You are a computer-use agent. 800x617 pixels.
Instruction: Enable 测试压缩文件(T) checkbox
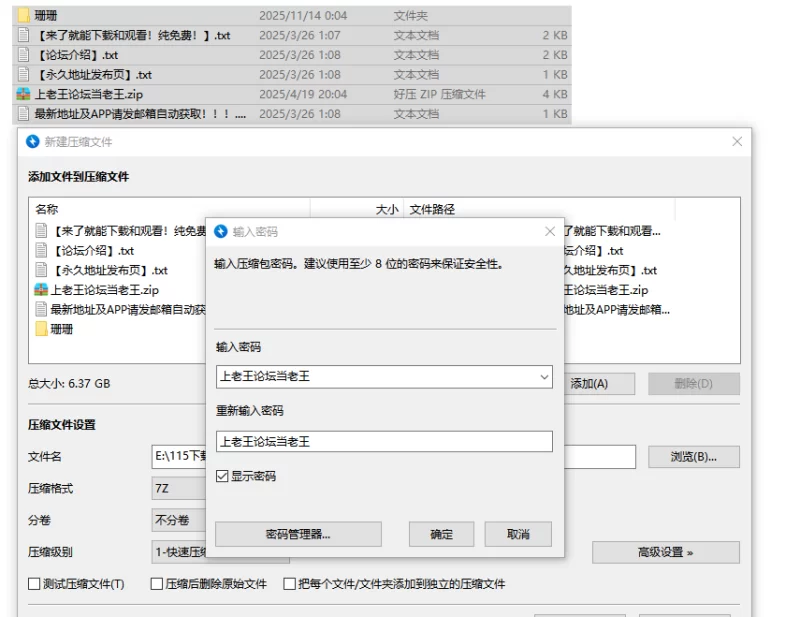(35, 584)
